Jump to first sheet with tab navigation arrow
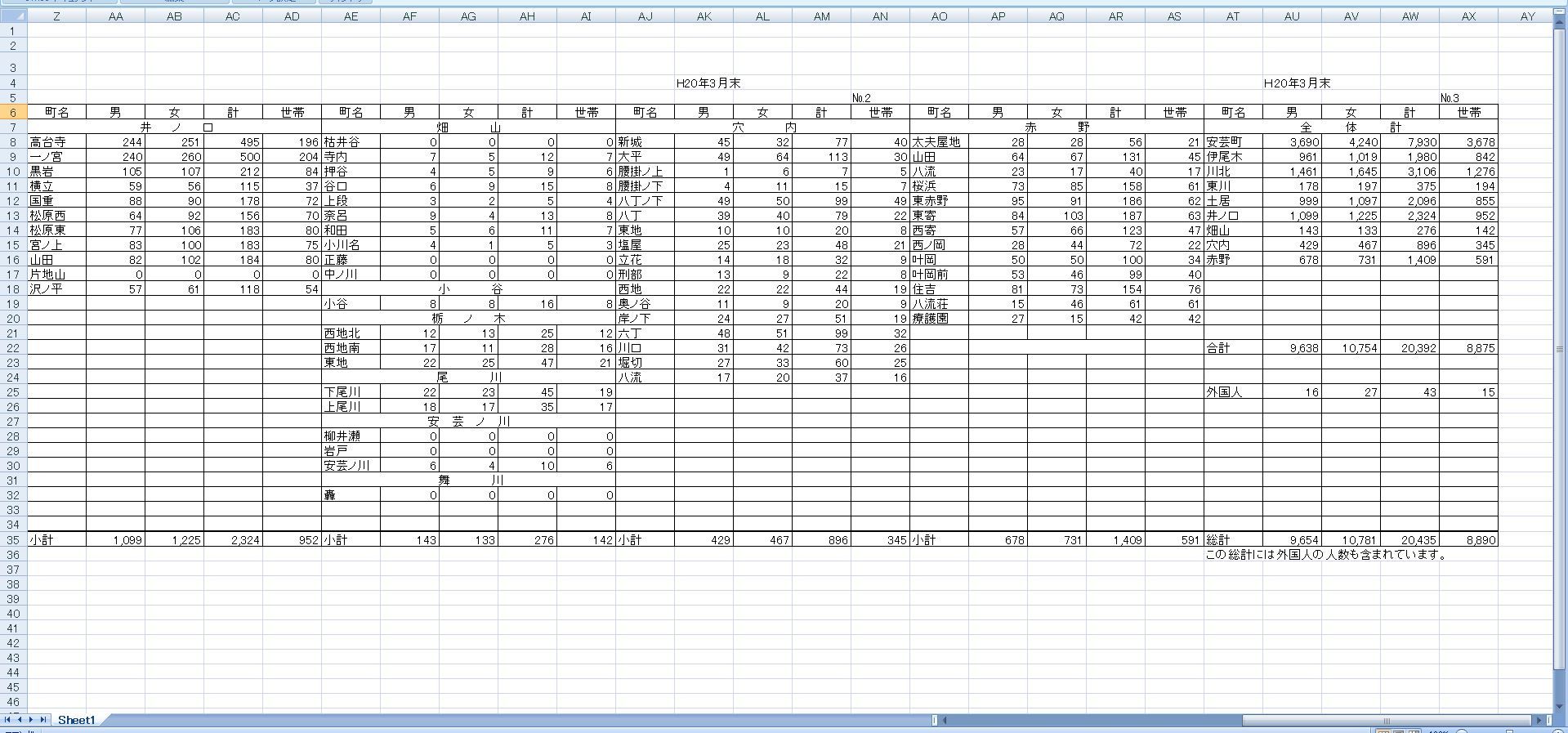 pos(8,720)
